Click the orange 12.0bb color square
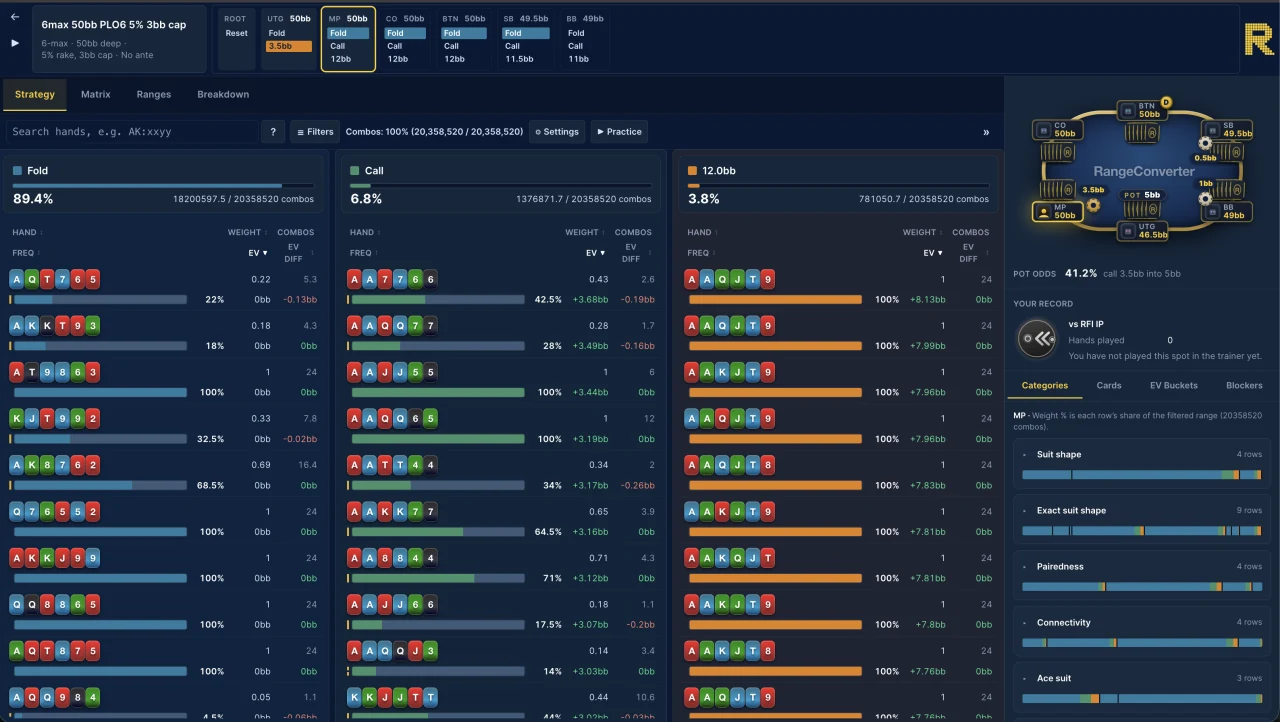This screenshot has width=1280, height=722. click(x=693, y=171)
